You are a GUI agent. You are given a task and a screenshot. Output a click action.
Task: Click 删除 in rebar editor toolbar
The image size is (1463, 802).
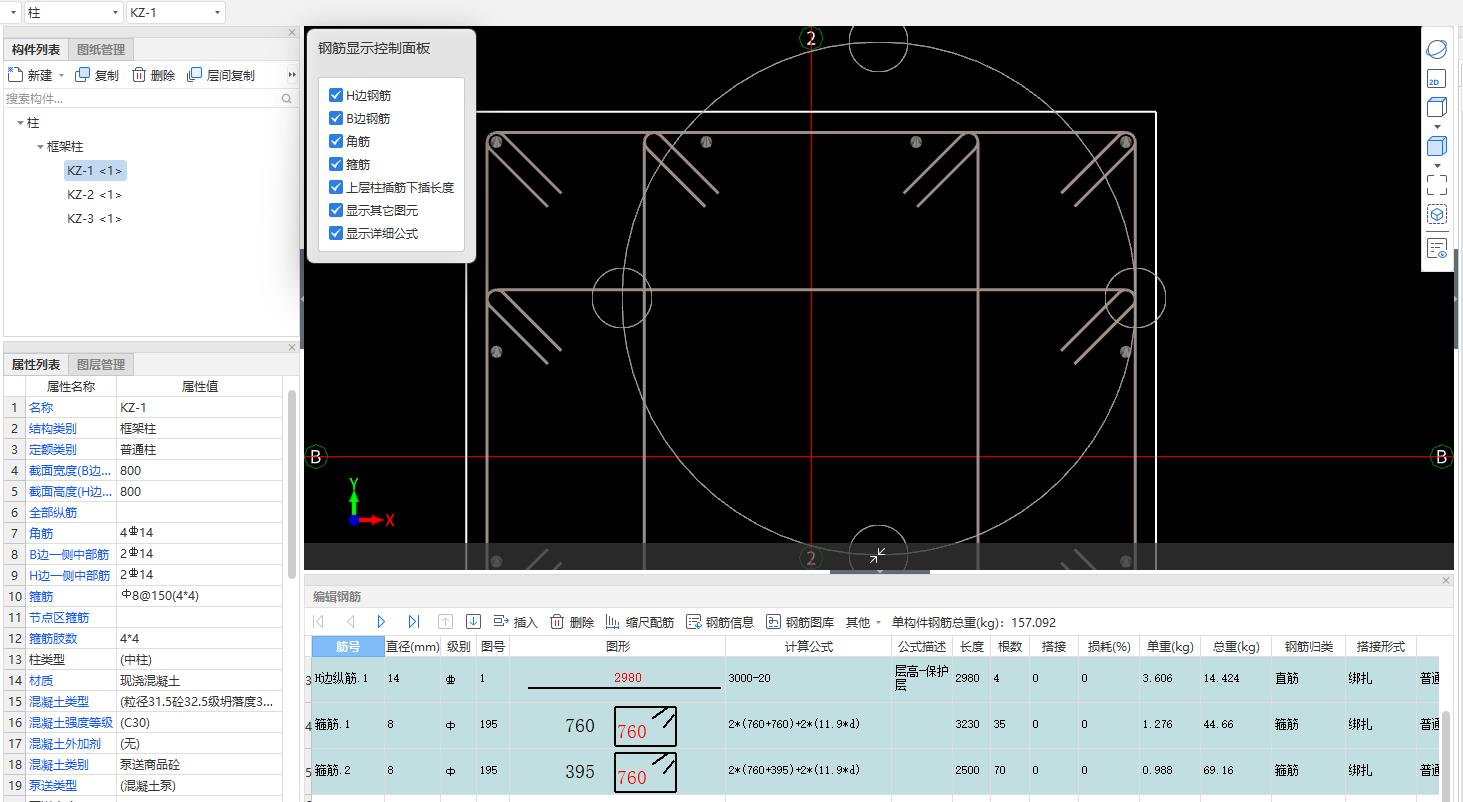[572, 622]
